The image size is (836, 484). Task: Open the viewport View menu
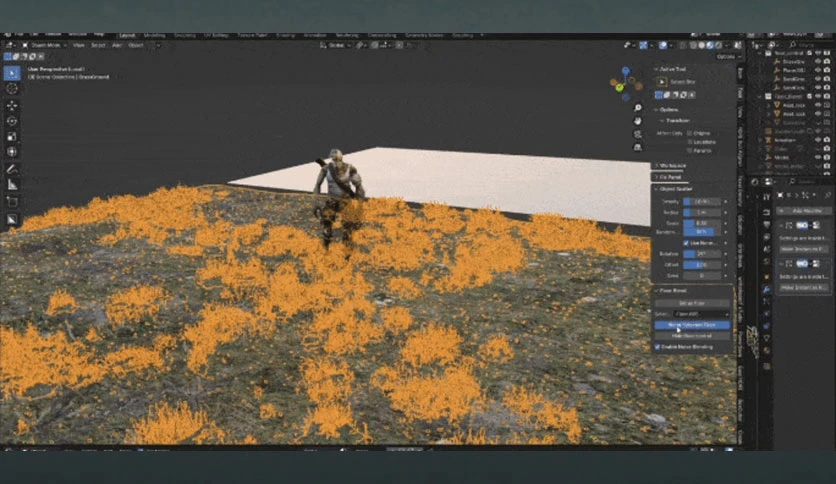point(78,45)
